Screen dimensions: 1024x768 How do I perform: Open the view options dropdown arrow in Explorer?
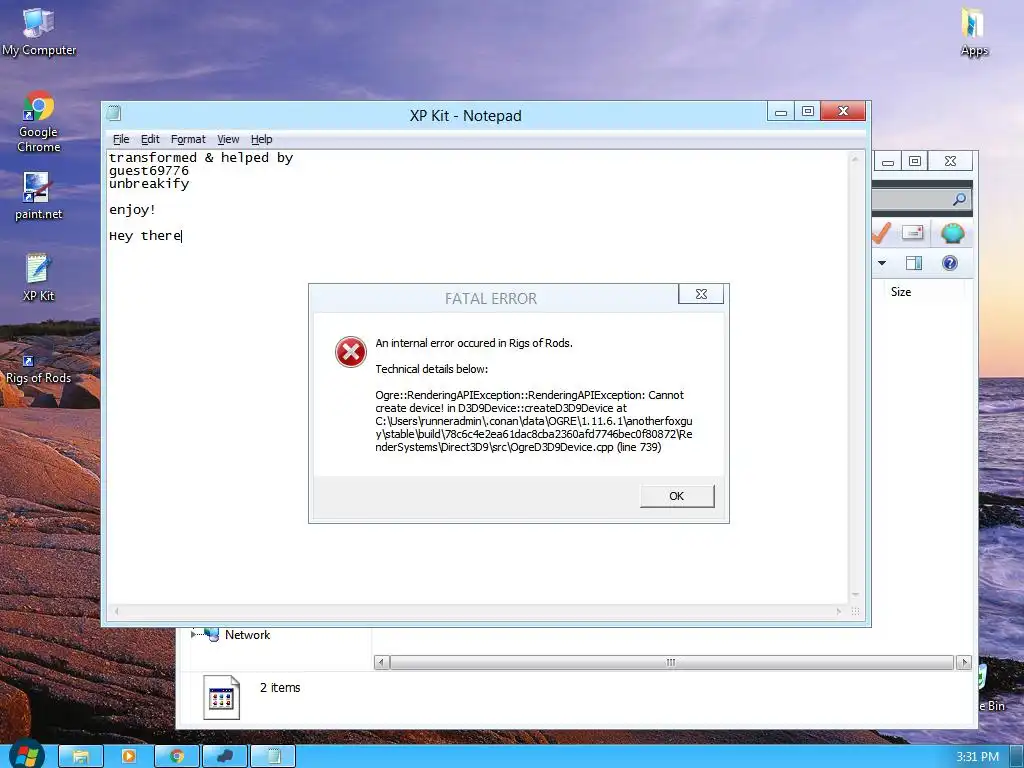pos(882,263)
